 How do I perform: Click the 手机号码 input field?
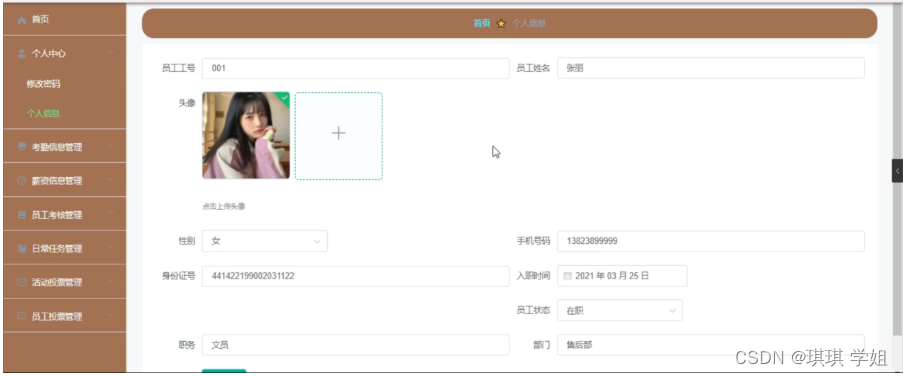pyautogui.click(x=711, y=241)
